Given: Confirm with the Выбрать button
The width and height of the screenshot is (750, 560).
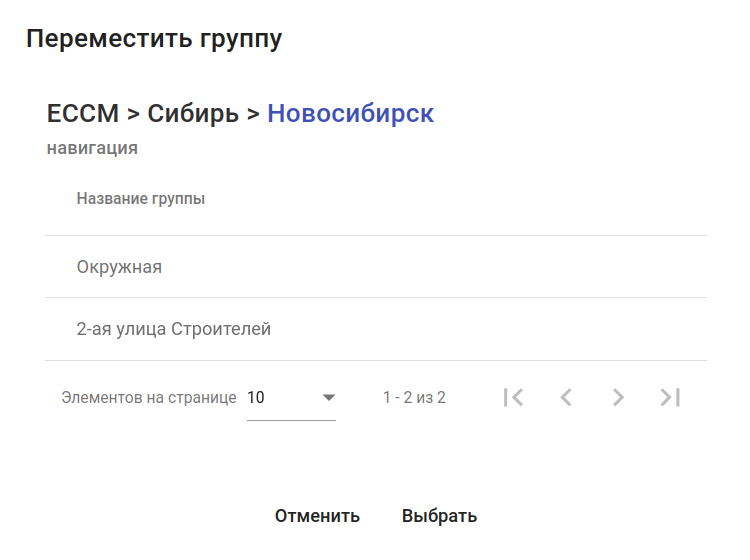Looking at the screenshot, I should [439, 516].
